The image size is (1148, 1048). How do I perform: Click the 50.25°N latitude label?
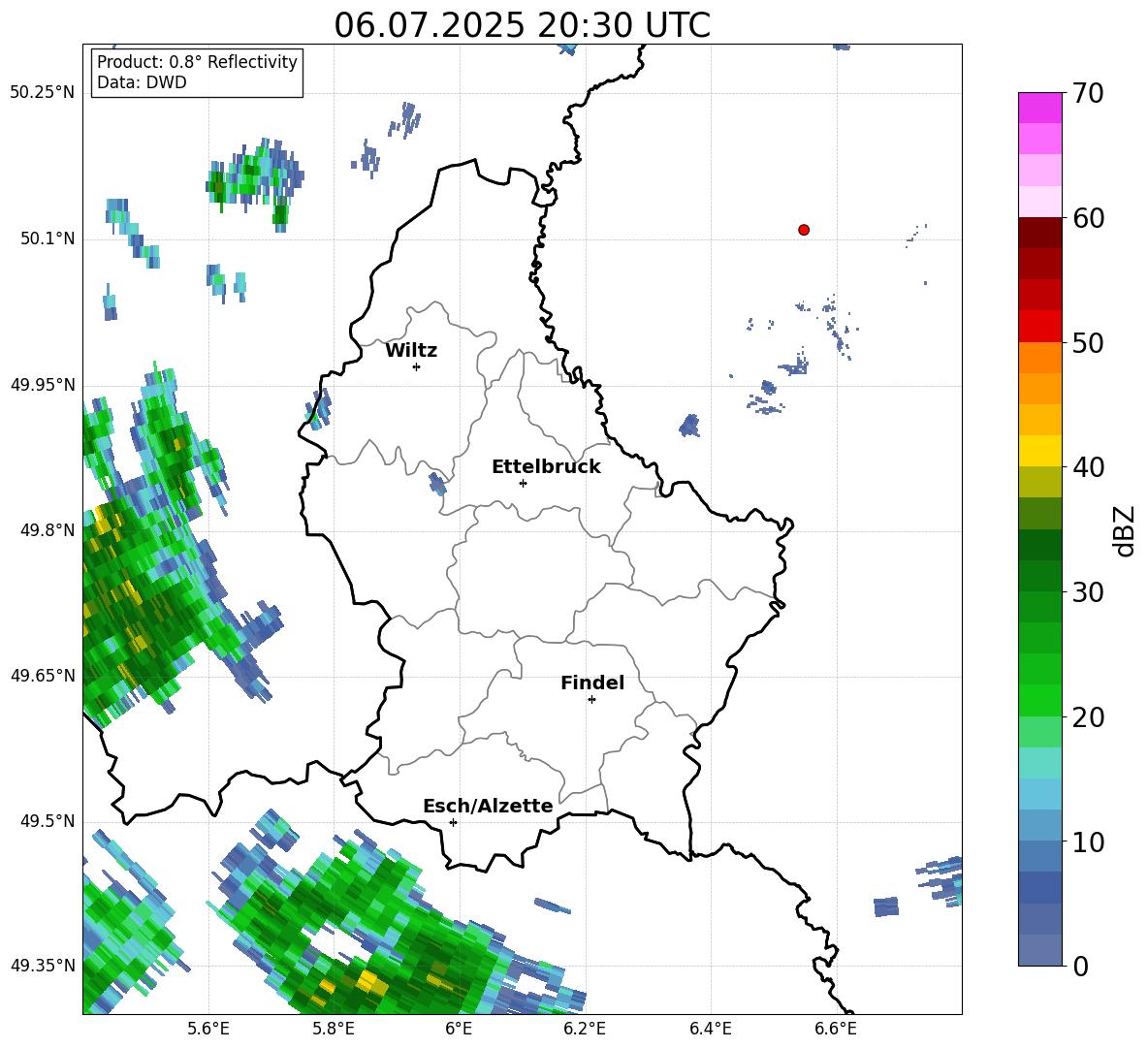(x=43, y=93)
